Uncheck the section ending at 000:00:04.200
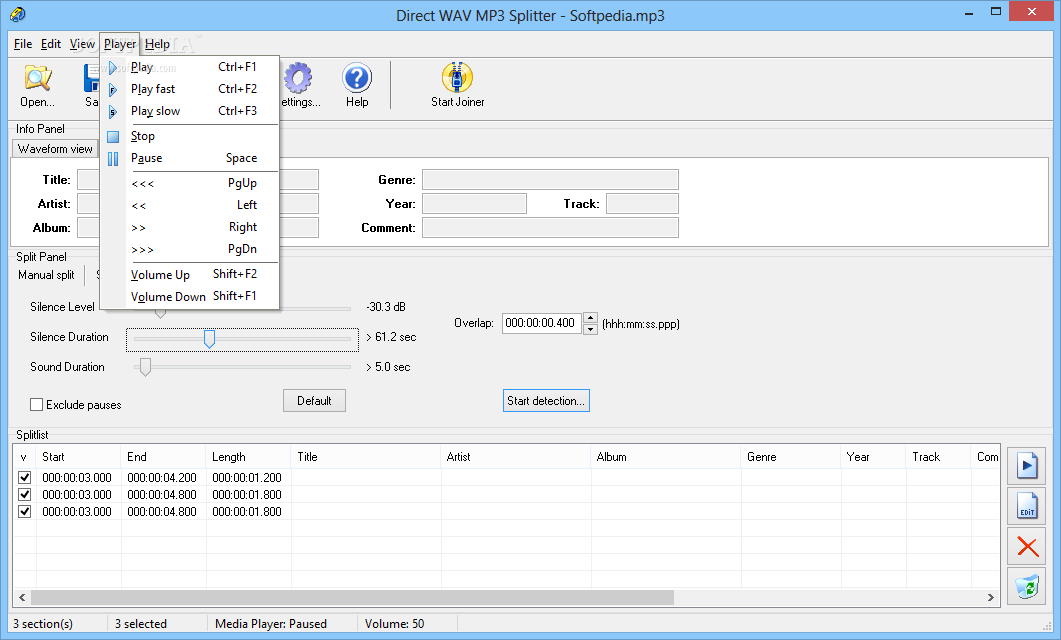Image resolution: width=1061 pixels, height=640 pixels. pos(25,478)
